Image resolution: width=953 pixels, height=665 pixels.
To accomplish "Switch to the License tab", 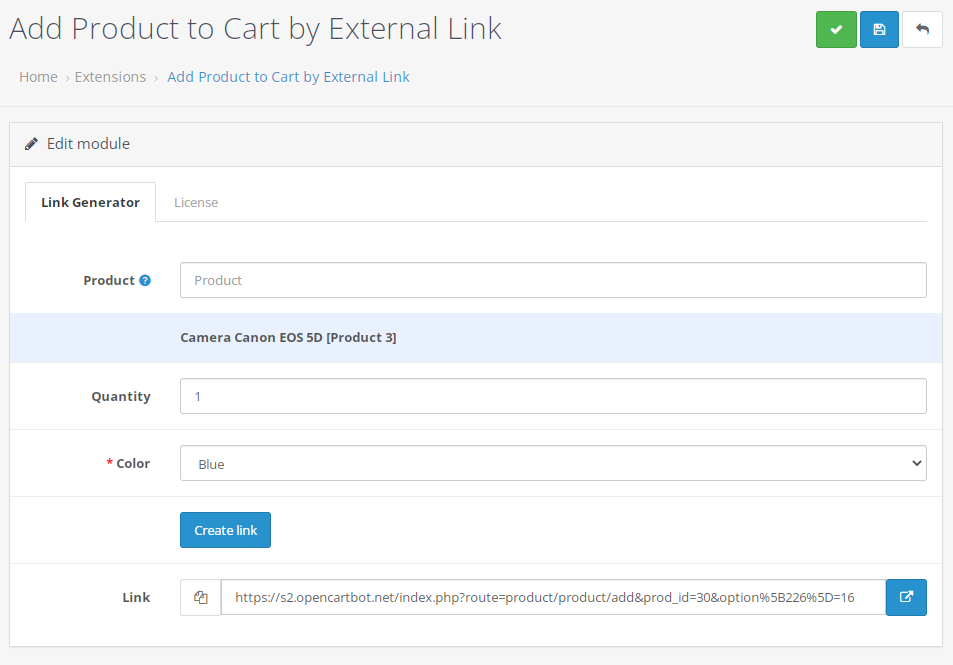I will pos(196,202).
